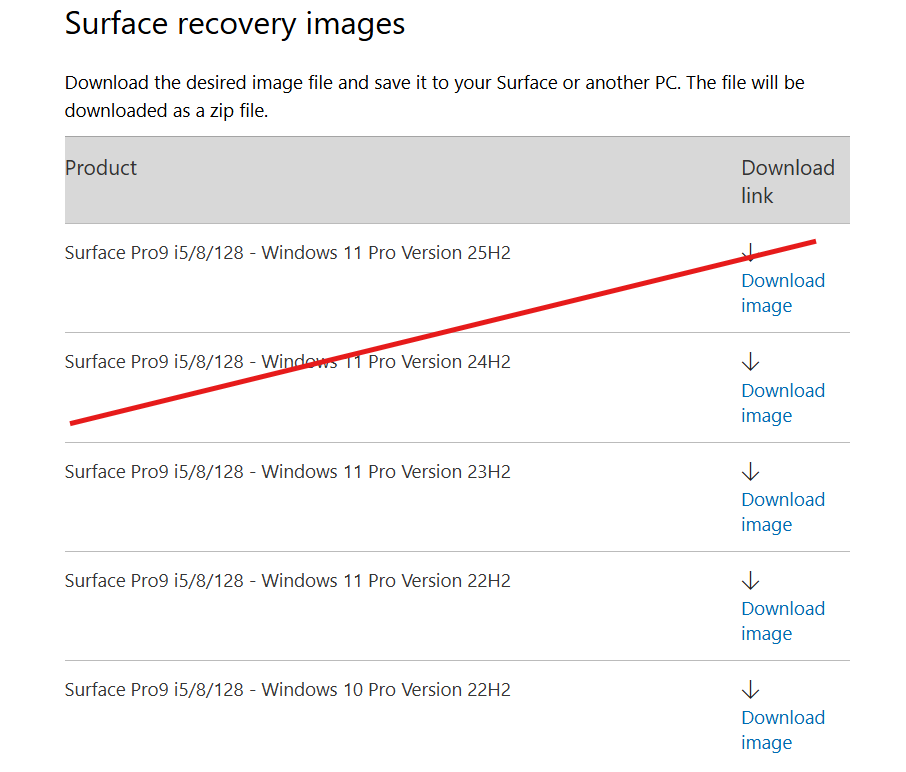The height and width of the screenshot is (772, 906).
Task: Click download arrow icon for Version 25H2
Action: coord(750,252)
